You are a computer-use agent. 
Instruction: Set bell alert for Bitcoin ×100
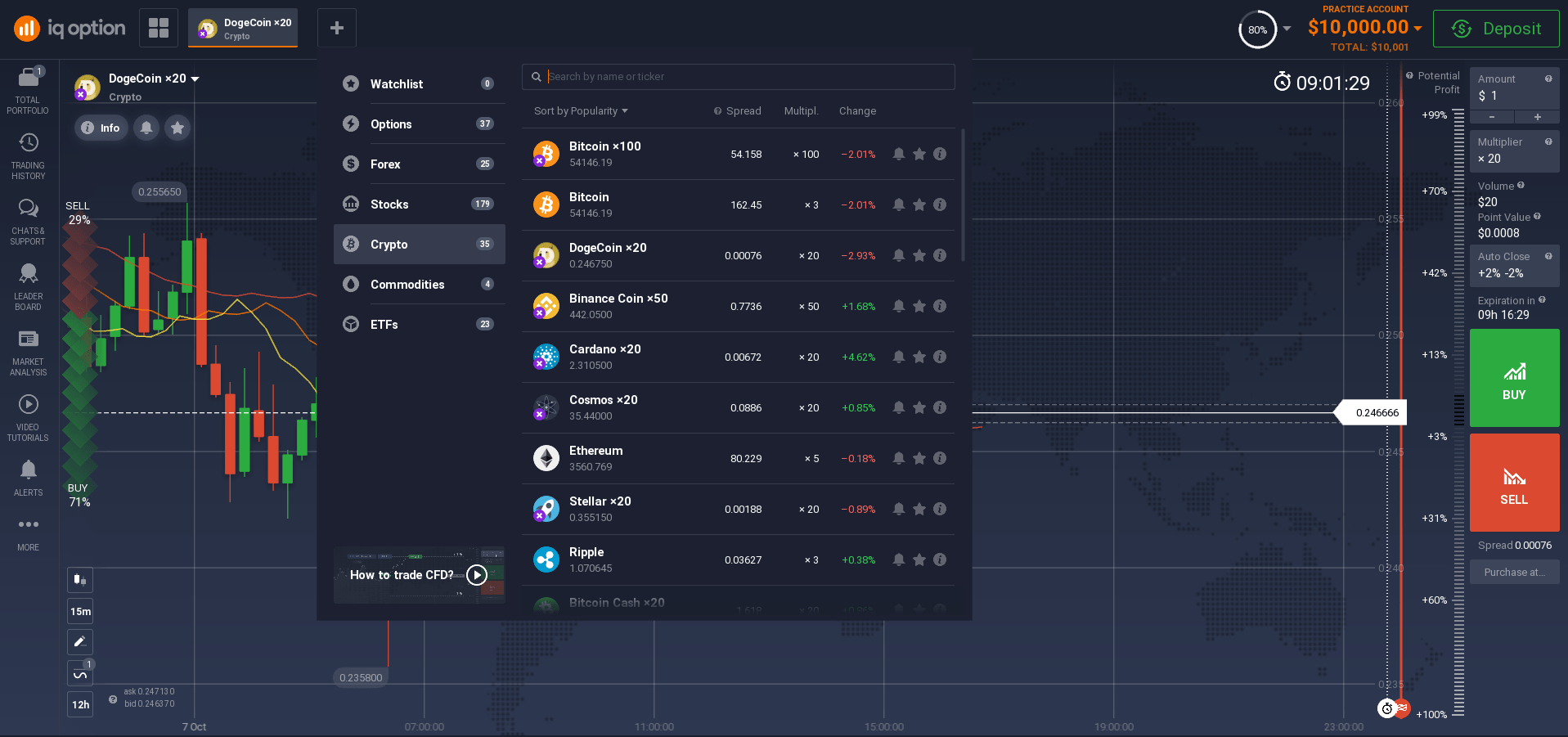[x=899, y=154]
